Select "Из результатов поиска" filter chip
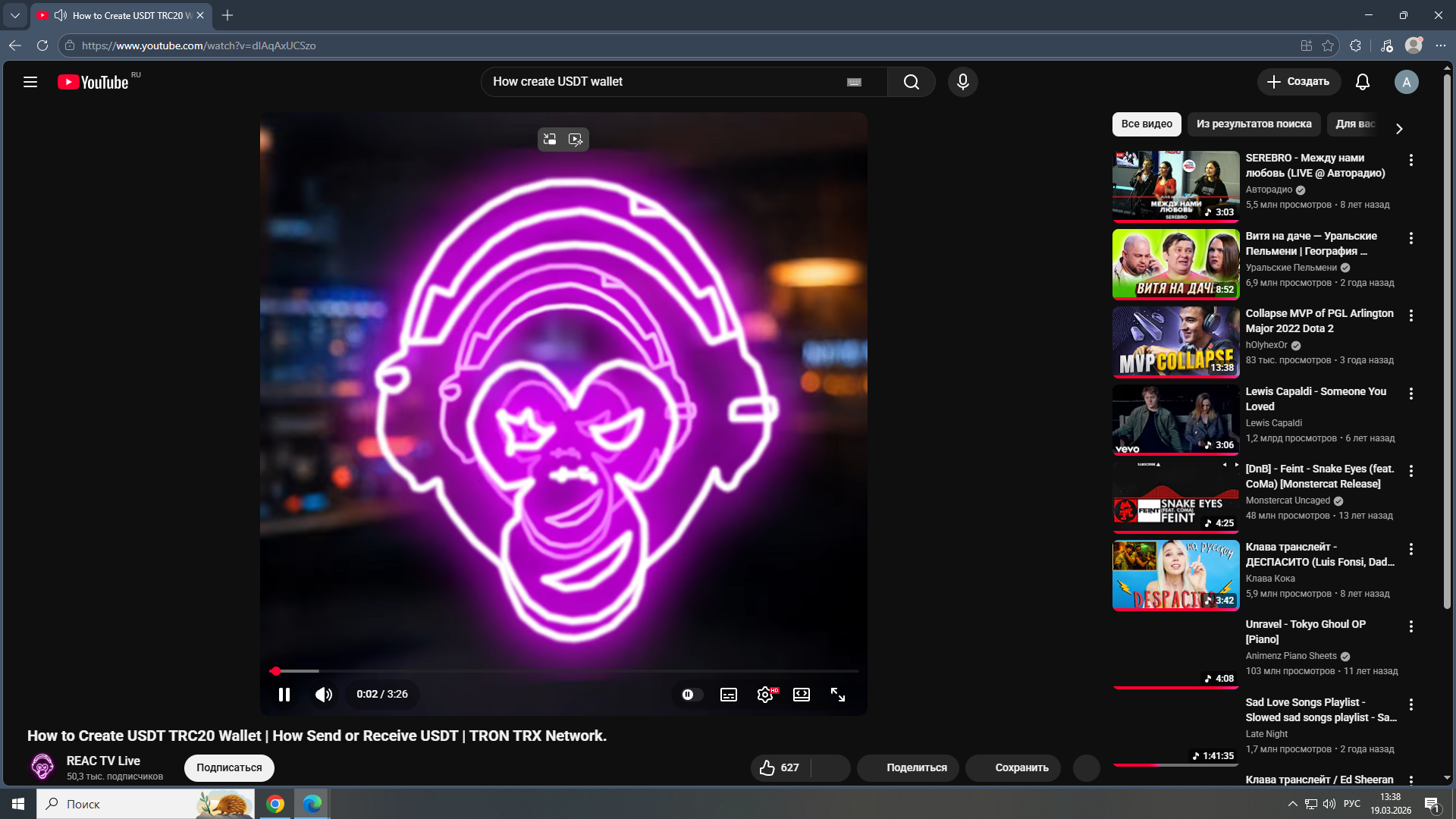This screenshot has width=1456, height=819. pyautogui.click(x=1254, y=124)
